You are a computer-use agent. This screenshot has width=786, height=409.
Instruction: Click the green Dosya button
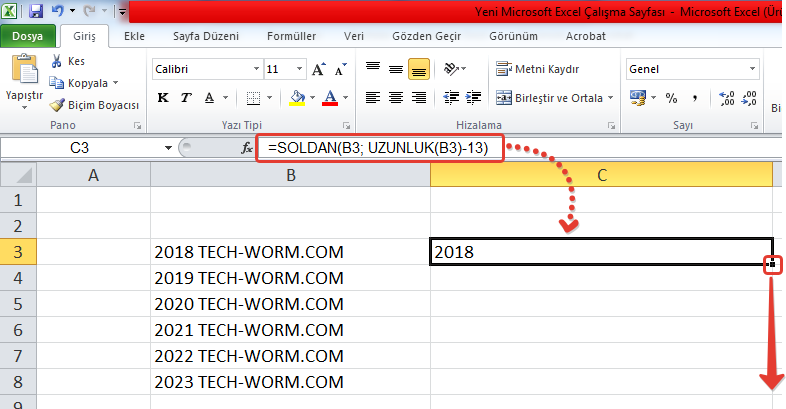[x=27, y=36]
